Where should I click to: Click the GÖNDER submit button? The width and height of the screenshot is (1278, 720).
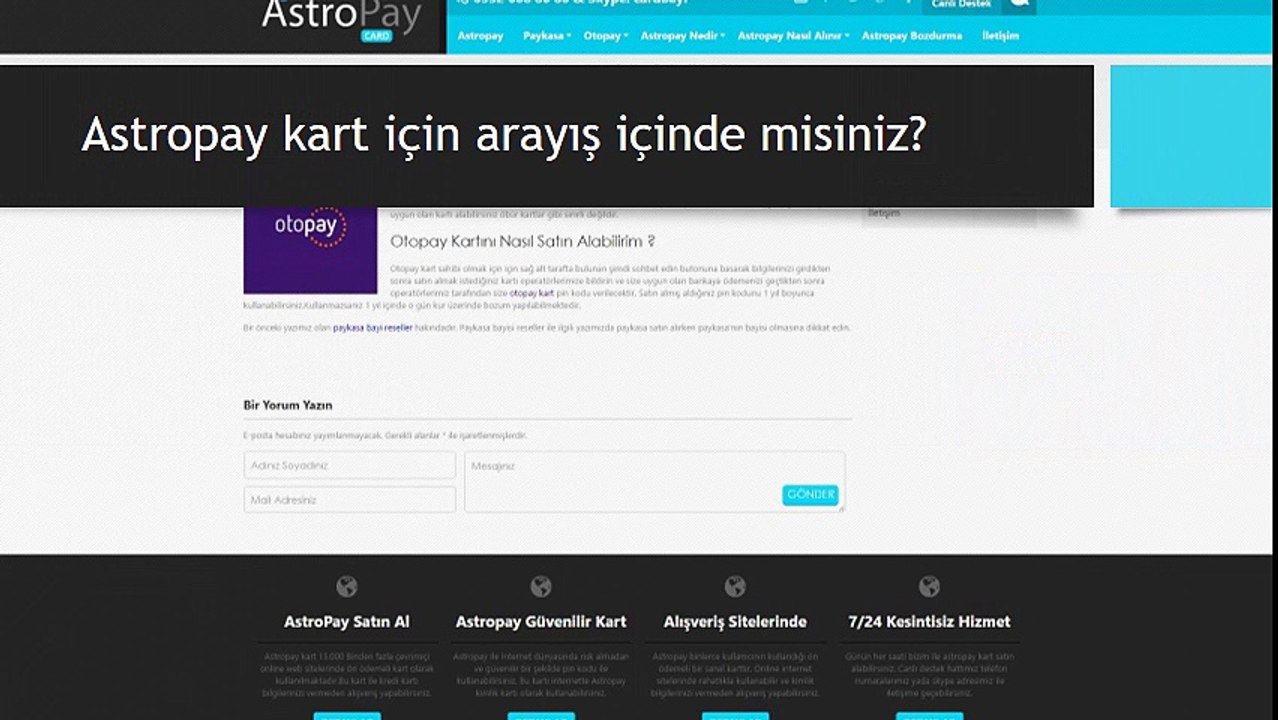click(810, 495)
